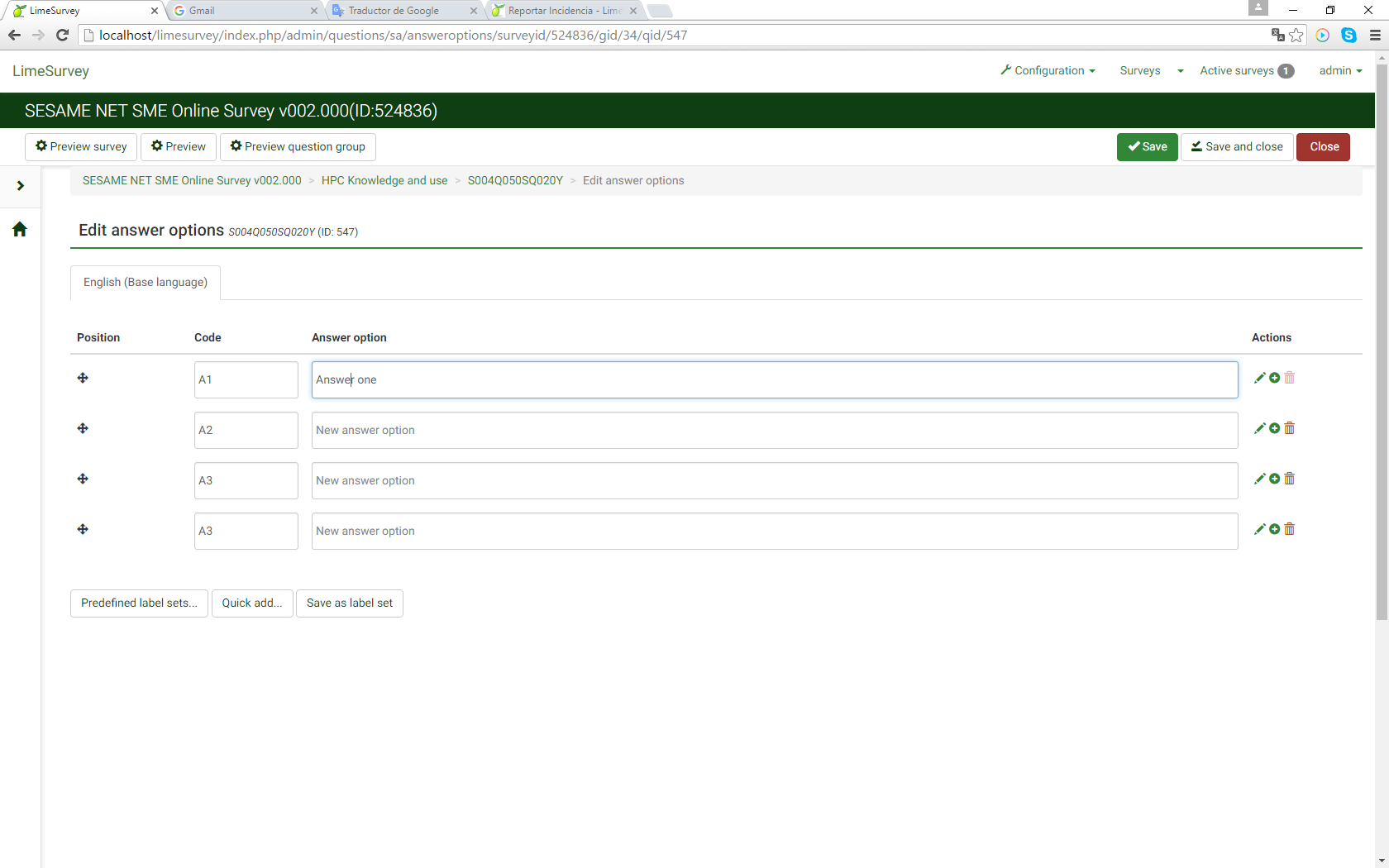Click the bookmark star in the address bar
Image resolution: width=1389 pixels, height=868 pixels.
[1296, 35]
